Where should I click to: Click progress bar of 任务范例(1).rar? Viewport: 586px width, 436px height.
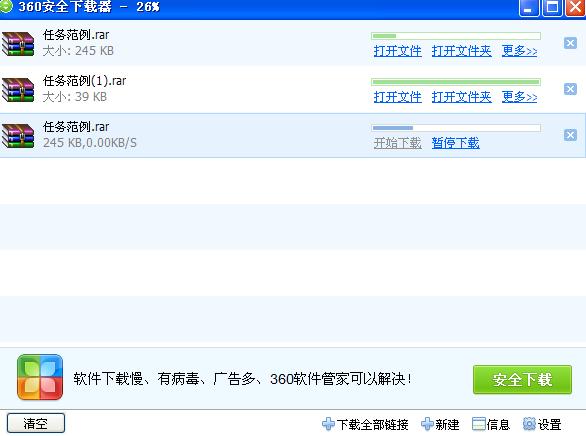(456, 82)
